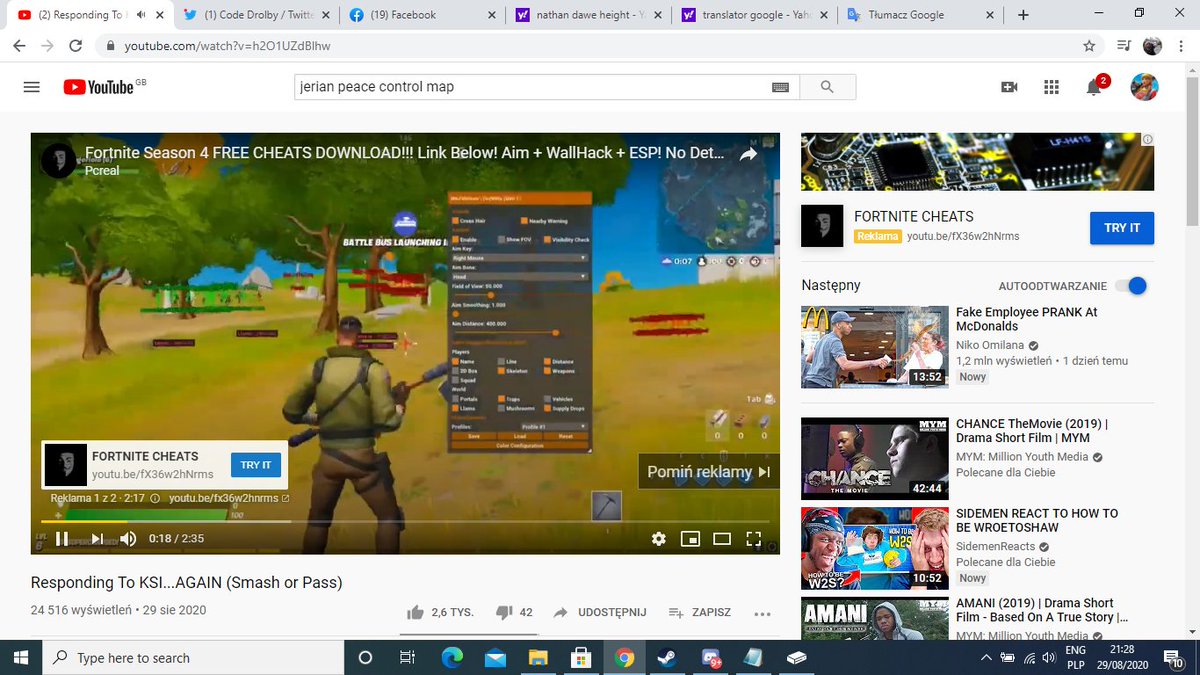
Task: Like the video with thumbs up
Action: click(x=415, y=612)
